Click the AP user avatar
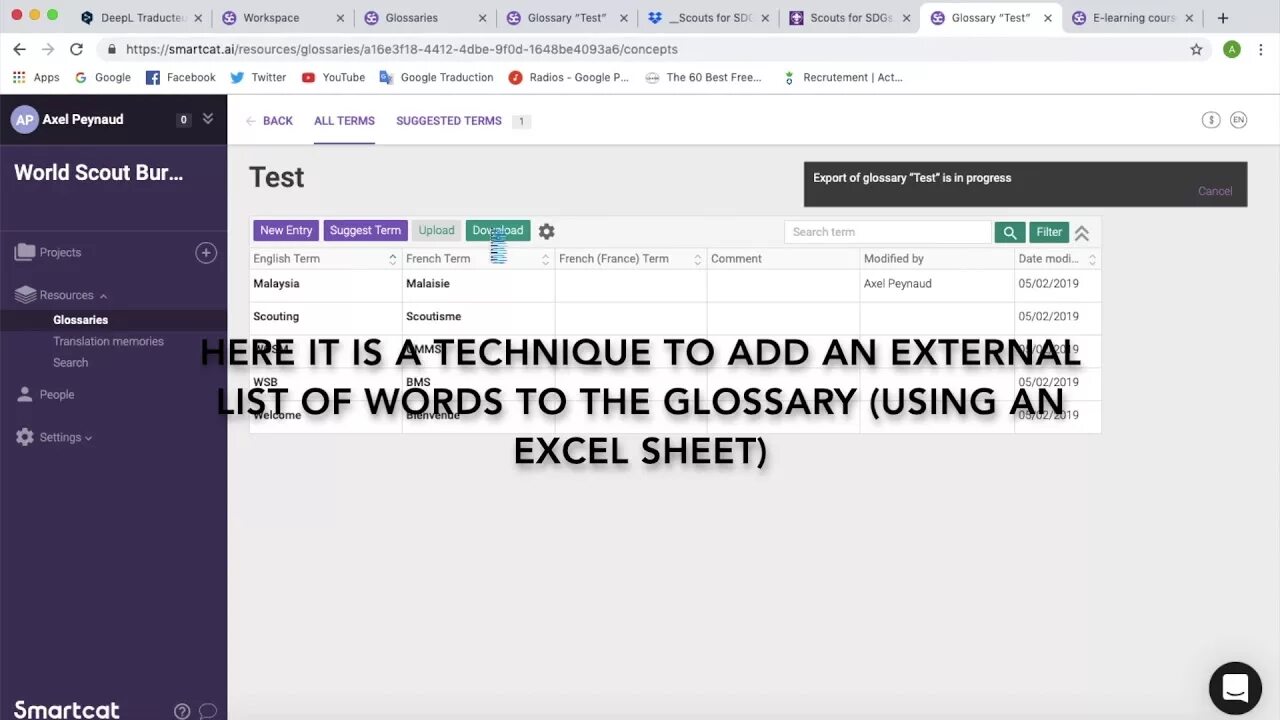This screenshot has width=1280, height=720. pyautogui.click(x=24, y=120)
